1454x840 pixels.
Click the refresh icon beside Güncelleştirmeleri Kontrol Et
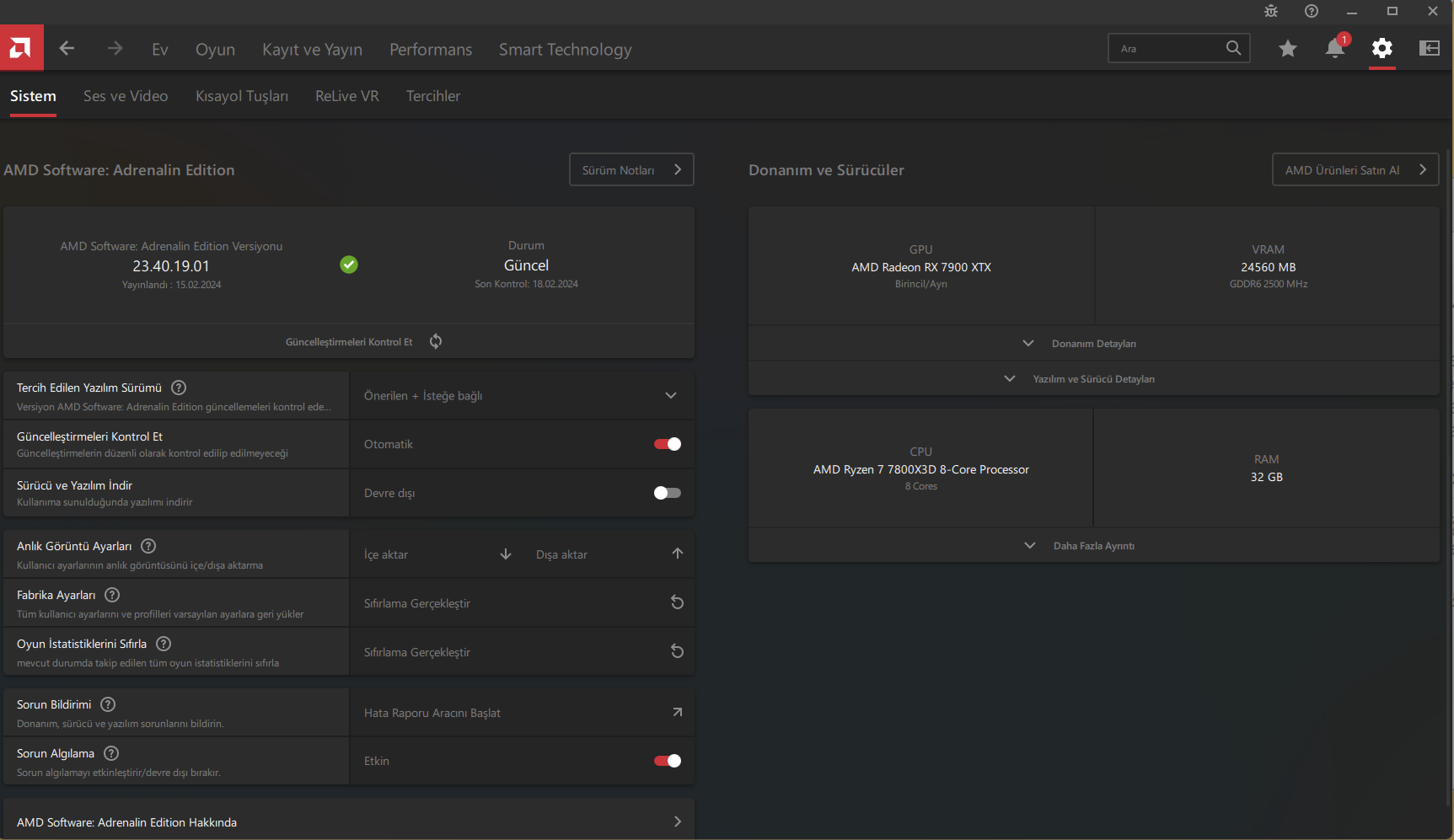pos(436,341)
